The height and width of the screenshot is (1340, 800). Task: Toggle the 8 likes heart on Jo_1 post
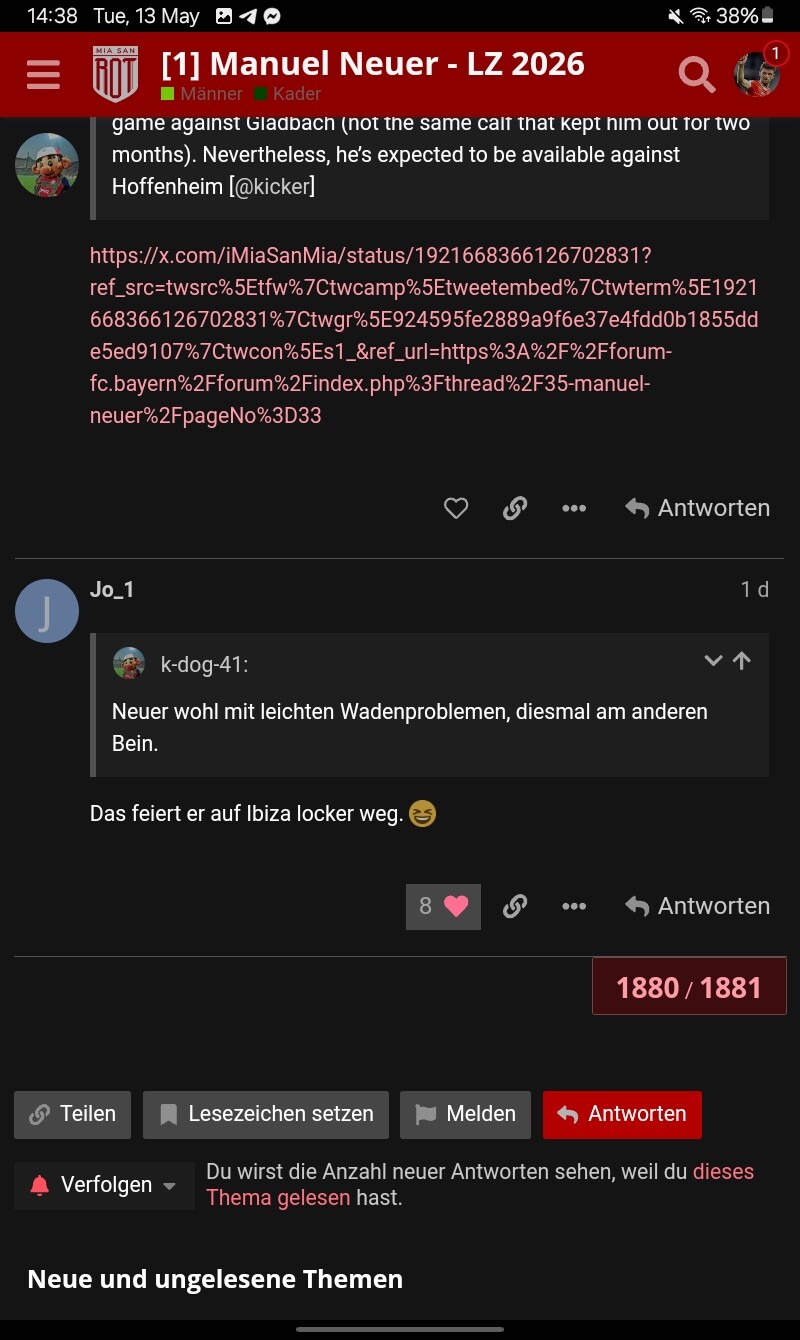(443, 906)
